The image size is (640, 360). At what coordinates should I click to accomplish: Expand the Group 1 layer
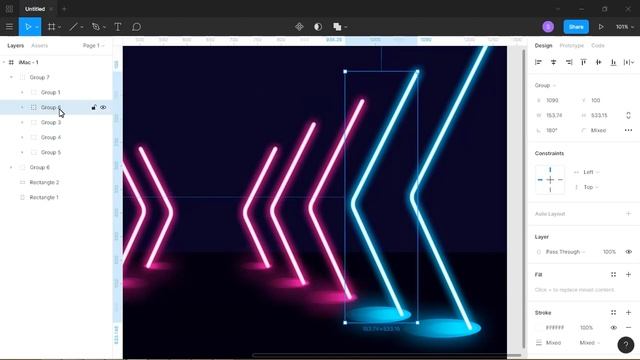click(x=22, y=92)
